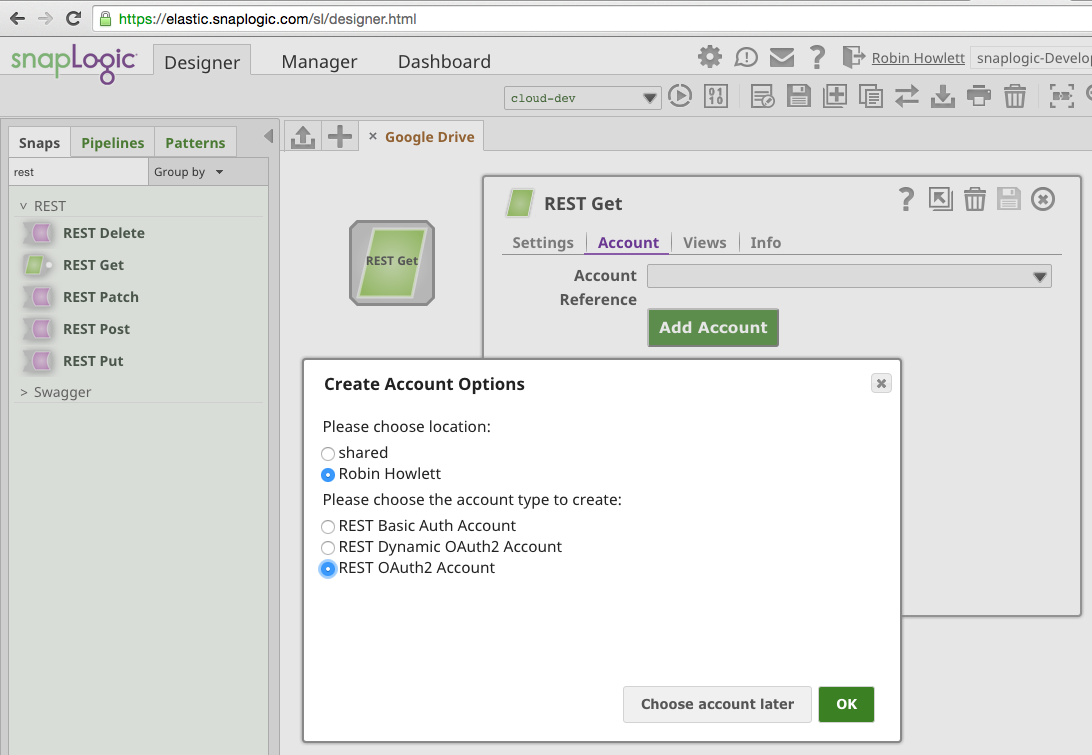This screenshot has height=755, width=1092.
Task: Open the mail envelope icon
Action: point(782,56)
